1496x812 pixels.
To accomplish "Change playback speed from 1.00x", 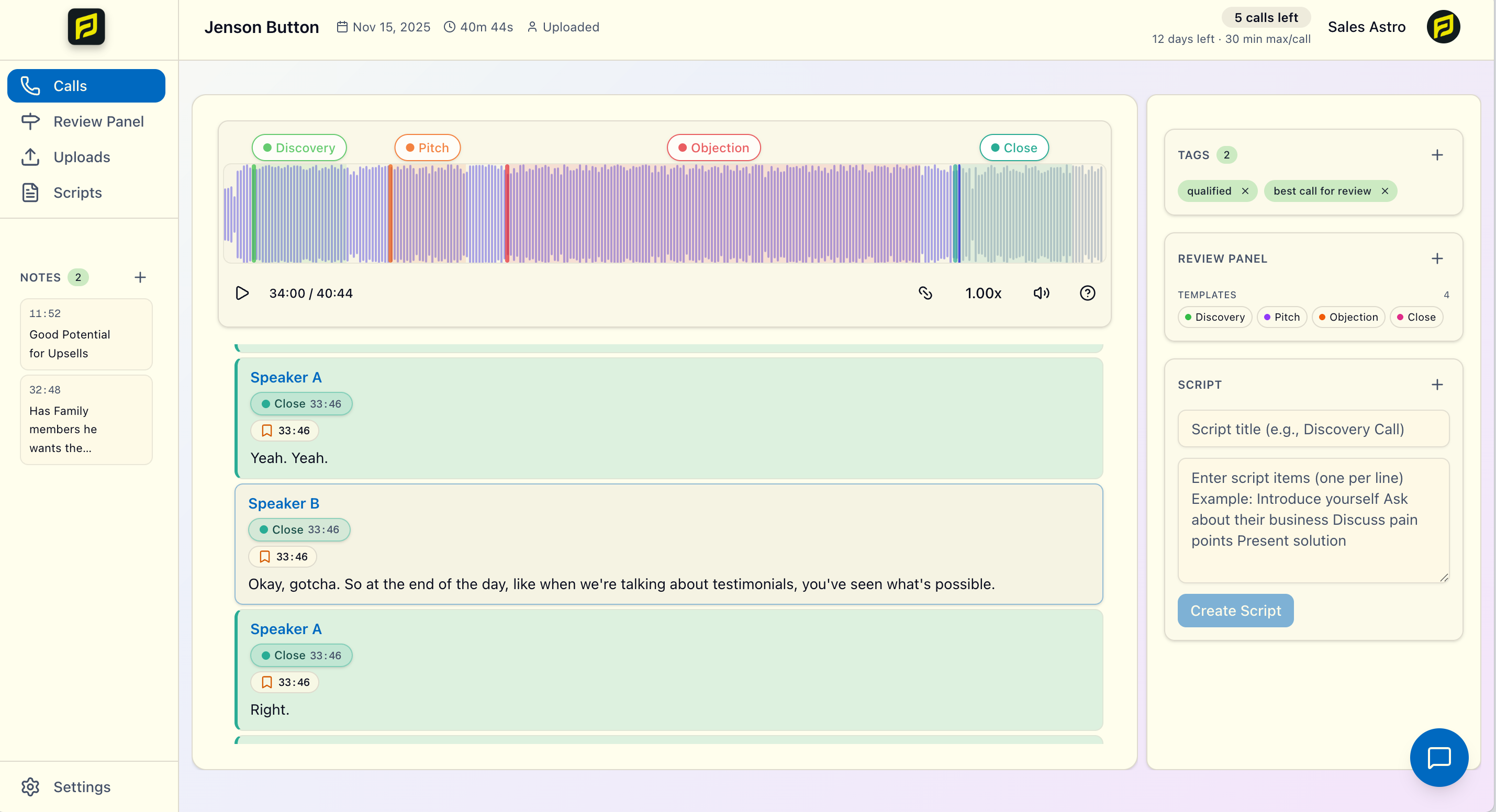I will tap(983, 293).
